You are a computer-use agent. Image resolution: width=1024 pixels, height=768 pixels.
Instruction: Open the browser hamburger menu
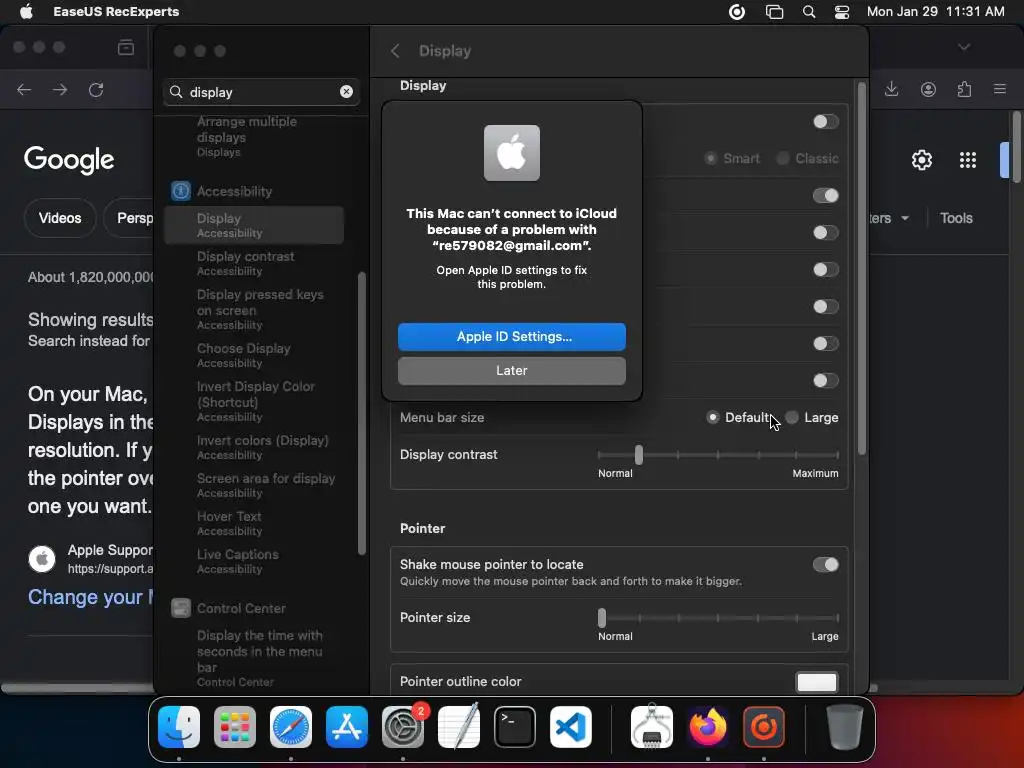[1000, 89]
